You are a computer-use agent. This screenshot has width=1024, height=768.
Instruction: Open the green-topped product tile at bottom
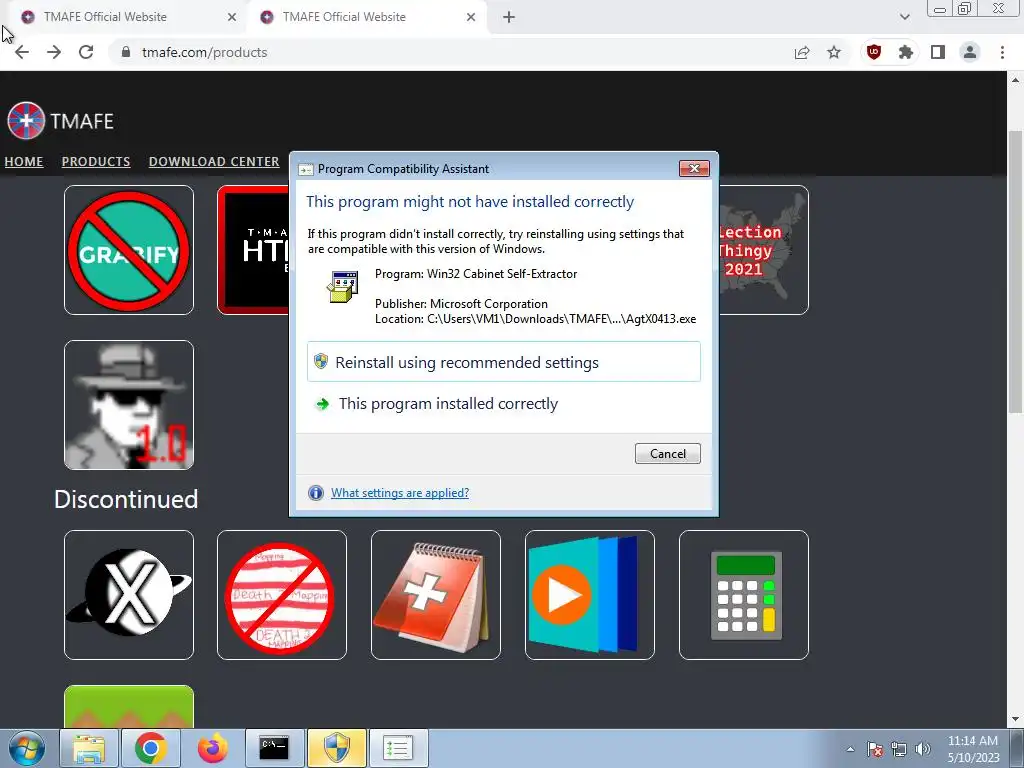tap(129, 707)
